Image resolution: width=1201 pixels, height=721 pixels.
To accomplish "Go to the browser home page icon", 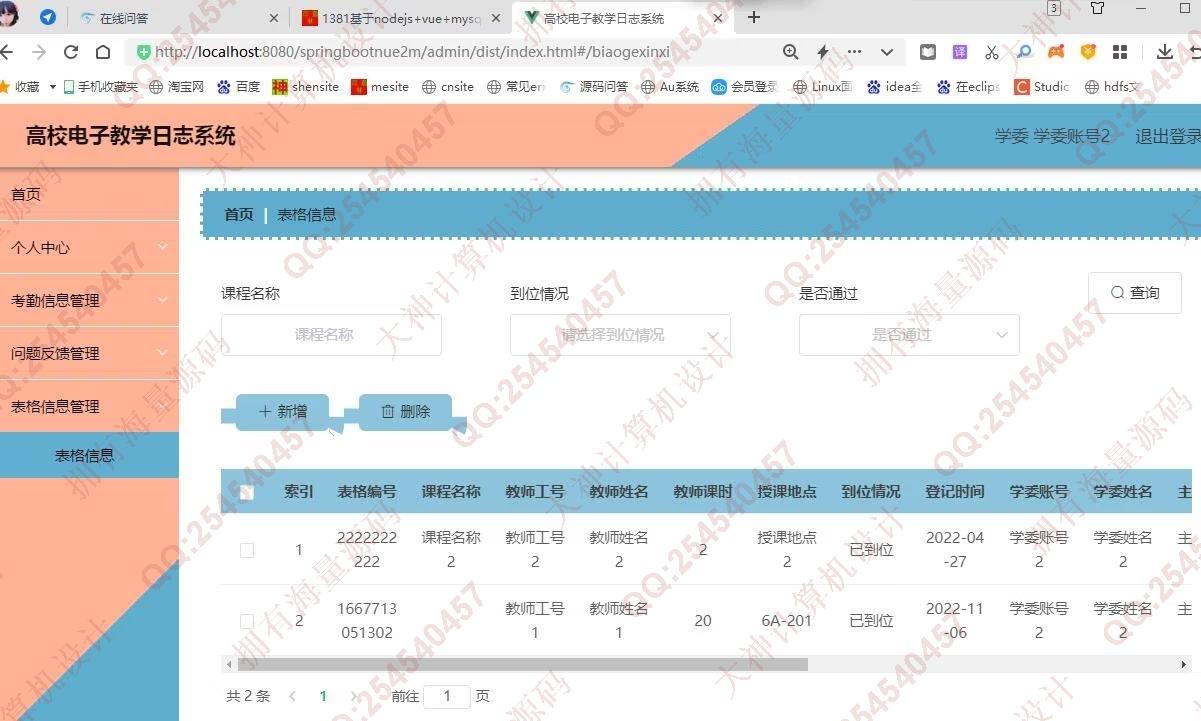I will click(103, 52).
